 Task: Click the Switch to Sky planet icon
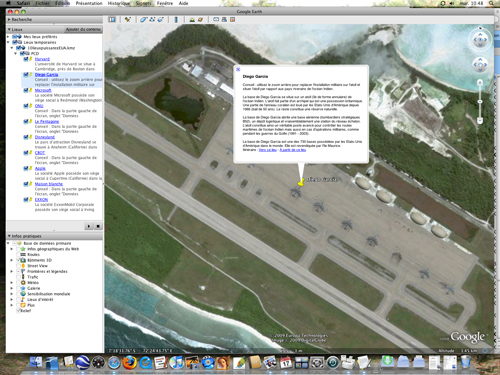coord(200,20)
